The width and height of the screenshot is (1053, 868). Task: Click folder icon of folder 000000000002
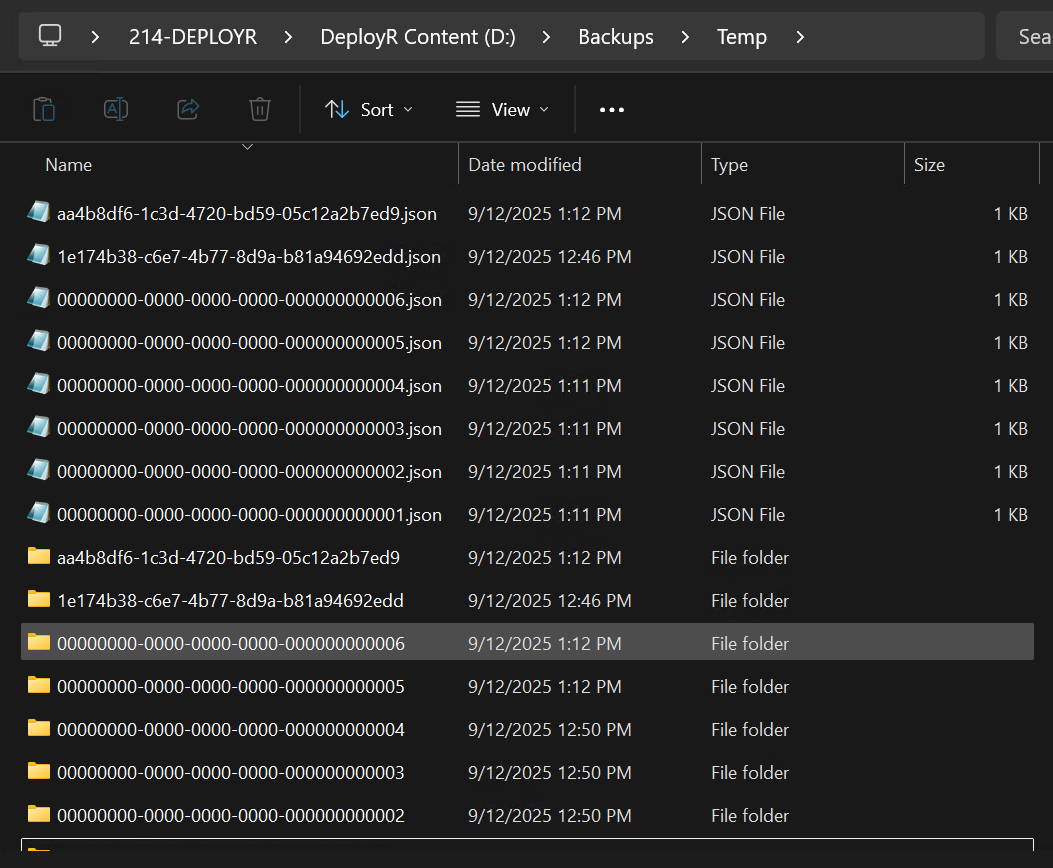point(39,814)
